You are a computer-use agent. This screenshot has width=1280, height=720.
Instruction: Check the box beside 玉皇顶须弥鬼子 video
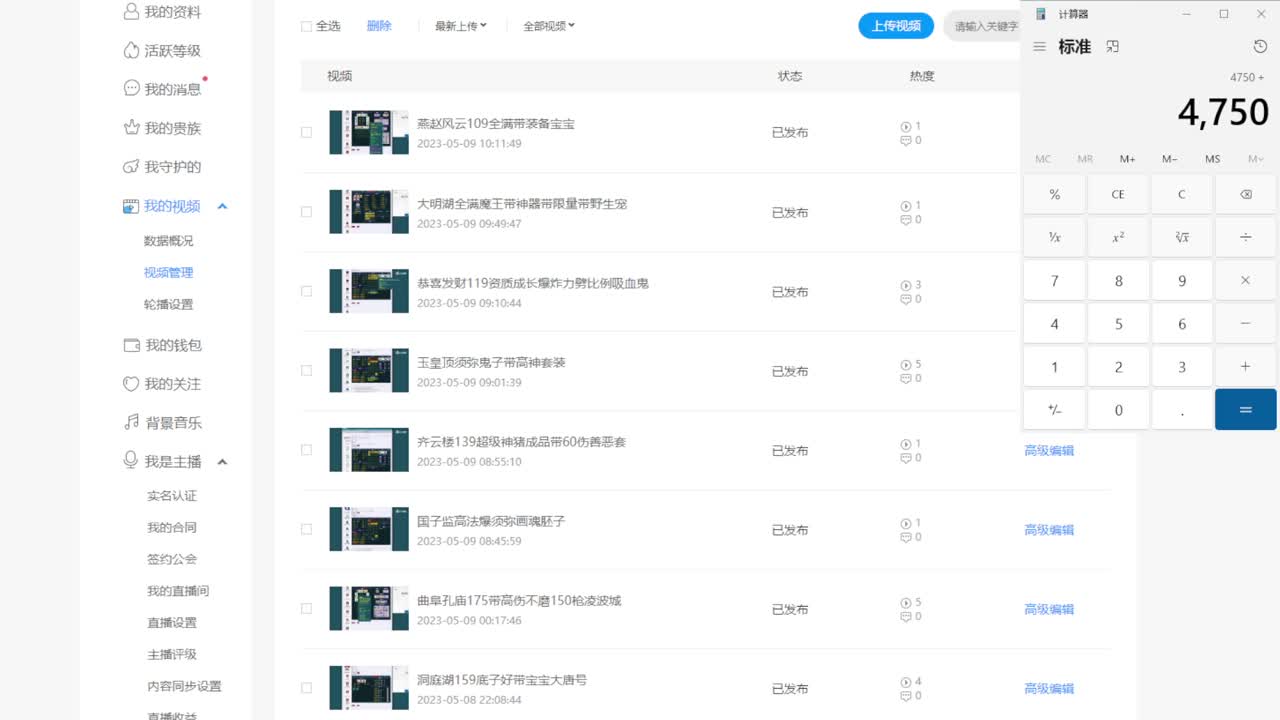coord(306,370)
